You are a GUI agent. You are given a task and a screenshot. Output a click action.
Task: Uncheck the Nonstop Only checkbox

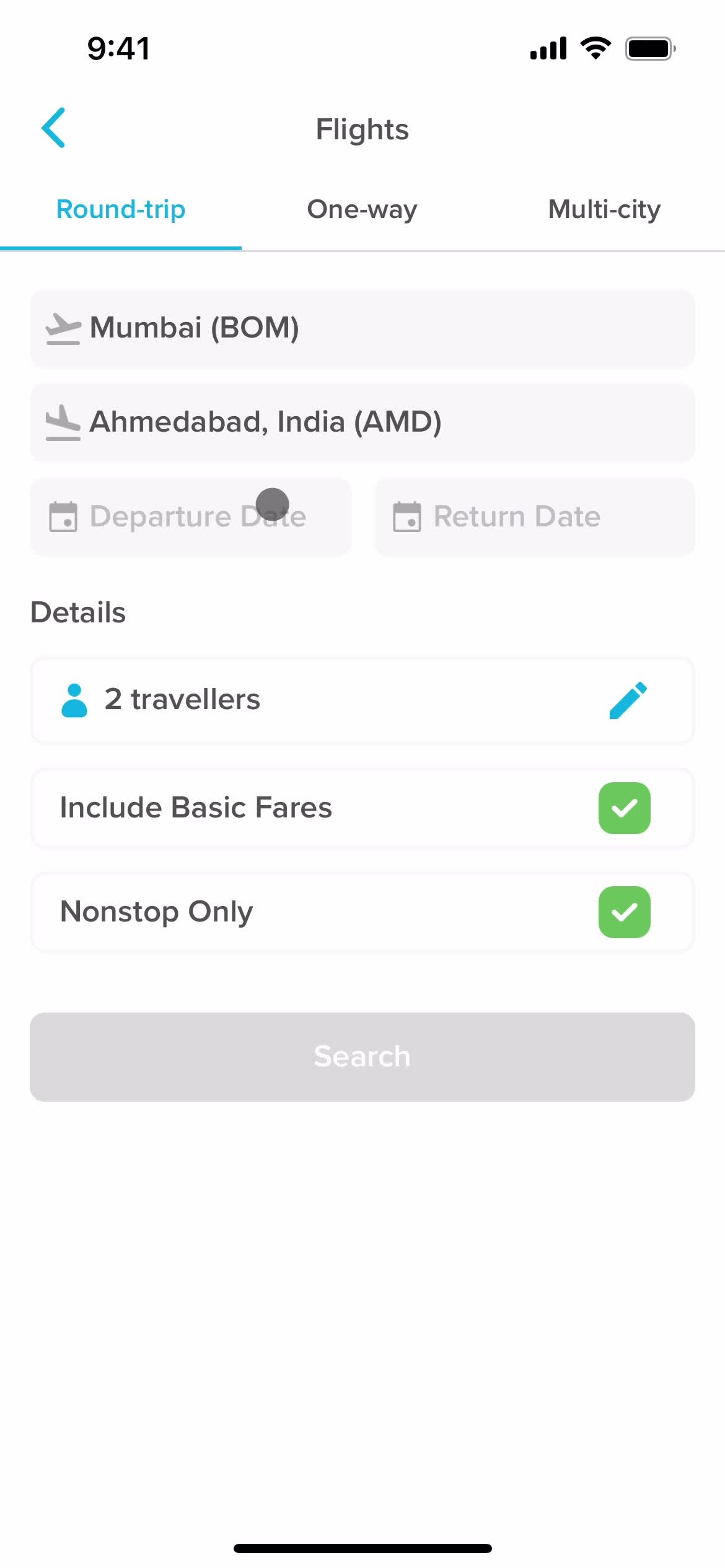pyautogui.click(x=624, y=912)
